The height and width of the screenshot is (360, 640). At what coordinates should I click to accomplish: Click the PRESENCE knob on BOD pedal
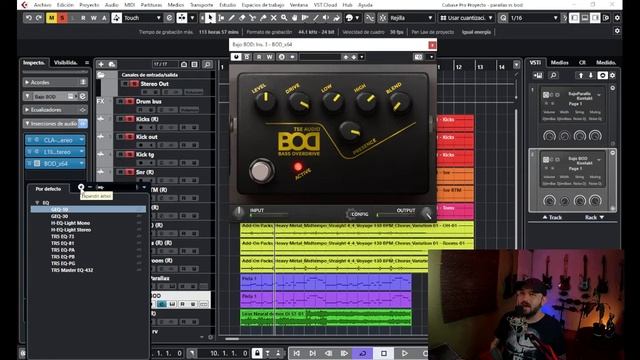[x=350, y=131]
